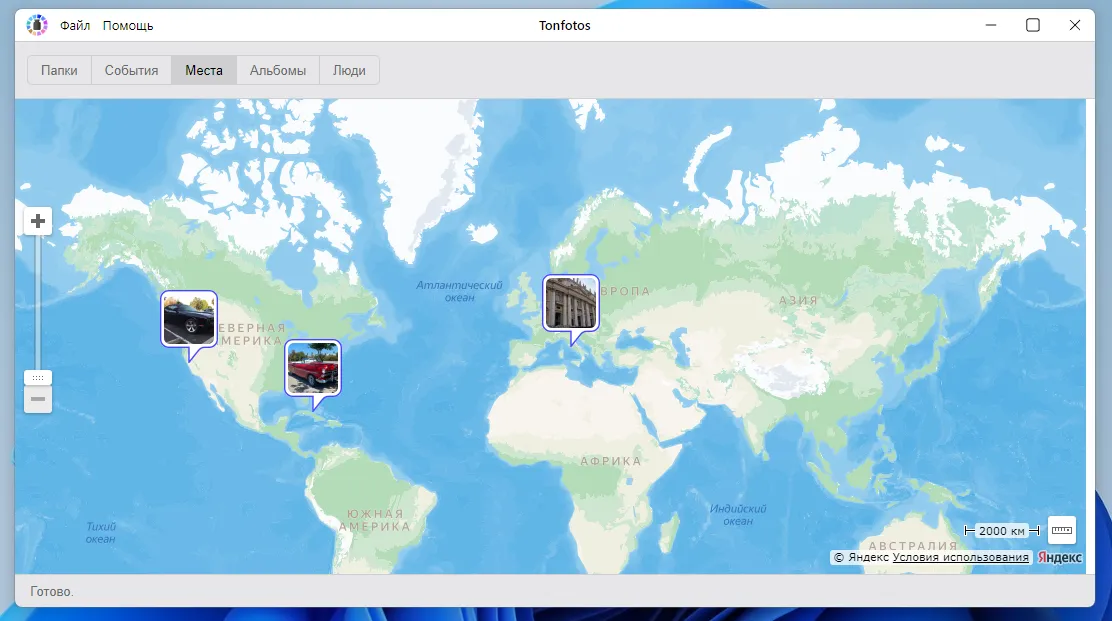Minimize the Tonfotos window
This screenshot has height=621, width=1112.
pos(991,25)
